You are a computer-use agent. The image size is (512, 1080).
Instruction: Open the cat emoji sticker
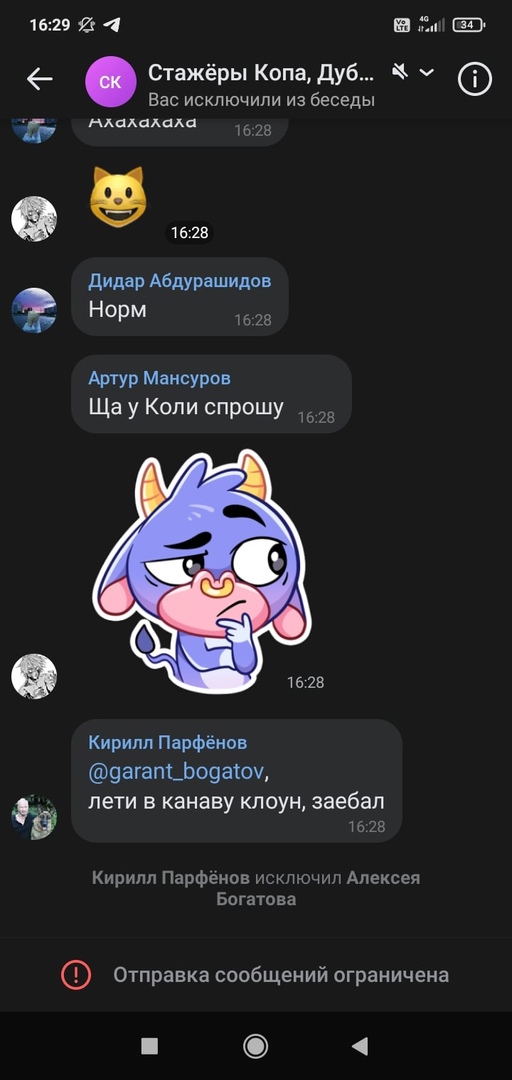click(x=118, y=198)
